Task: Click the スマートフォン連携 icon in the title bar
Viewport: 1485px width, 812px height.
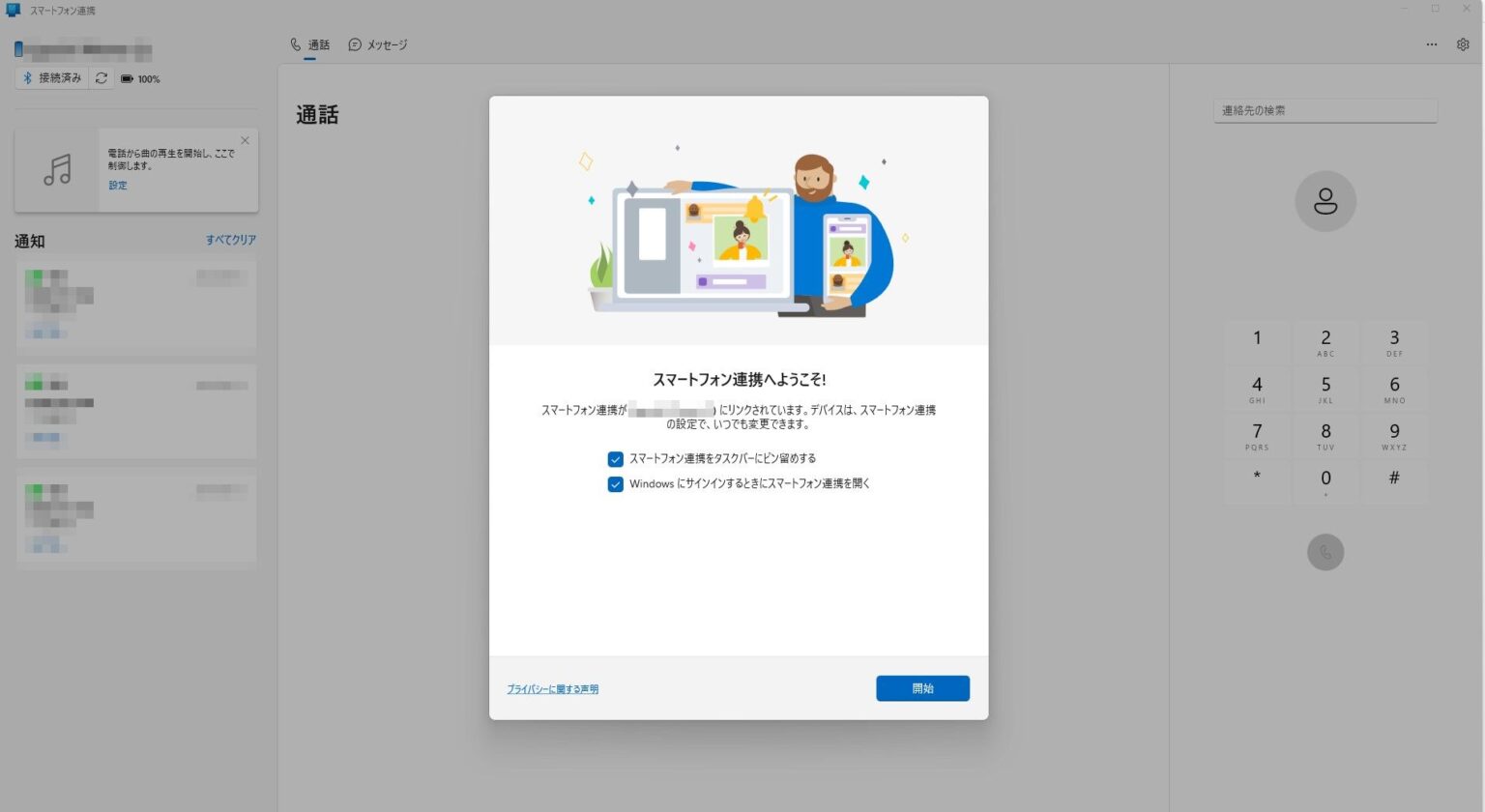Action: click(x=12, y=10)
